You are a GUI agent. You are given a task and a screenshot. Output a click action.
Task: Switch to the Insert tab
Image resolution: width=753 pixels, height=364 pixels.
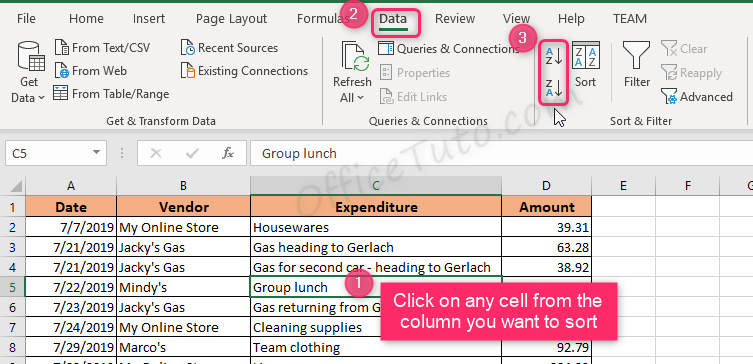(x=149, y=19)
